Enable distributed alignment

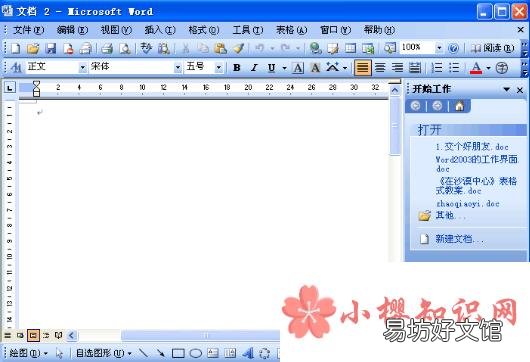click(414, 68)
